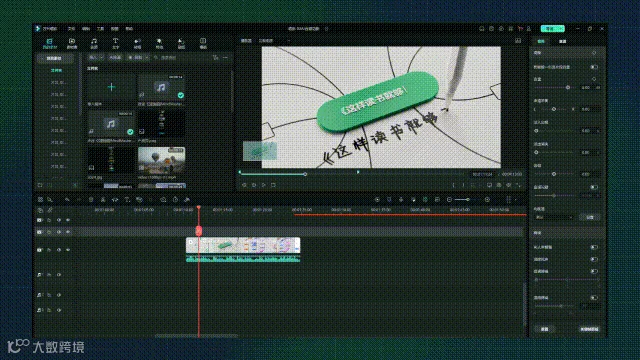Toggle auto normalize audio volume switch
640x360 pixels.
594,67
